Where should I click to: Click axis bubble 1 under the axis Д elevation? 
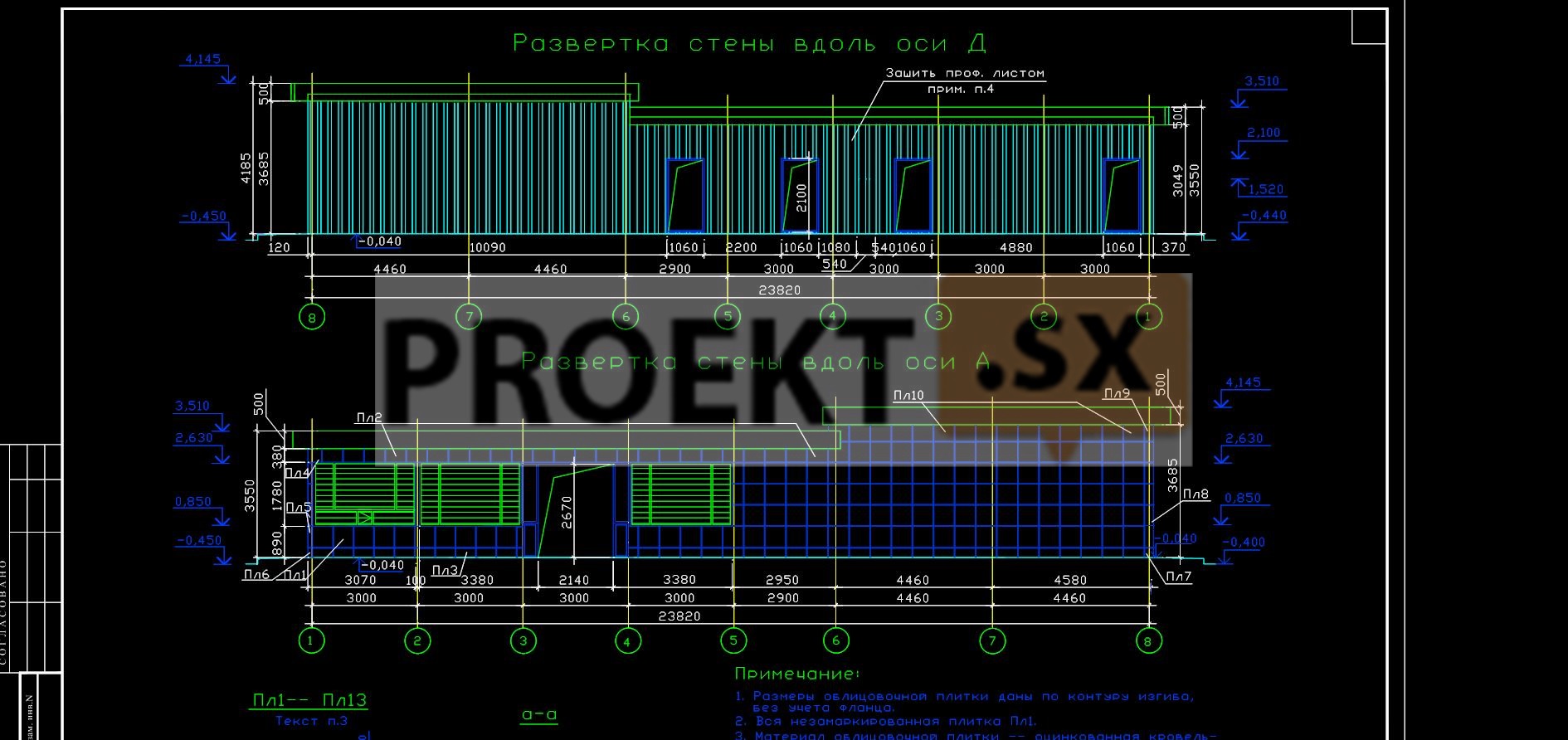coord(1149,316)
